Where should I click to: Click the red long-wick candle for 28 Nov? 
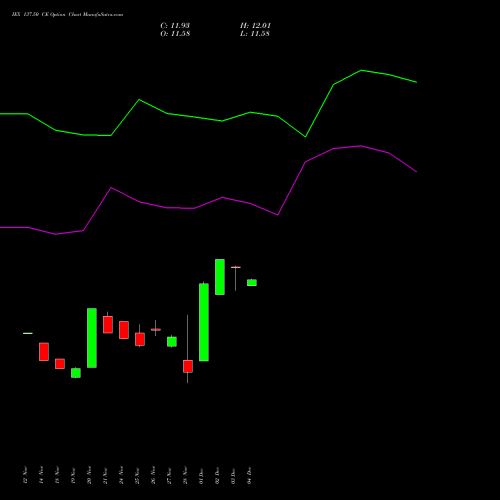pyautogui.click(x=188, y=366)
